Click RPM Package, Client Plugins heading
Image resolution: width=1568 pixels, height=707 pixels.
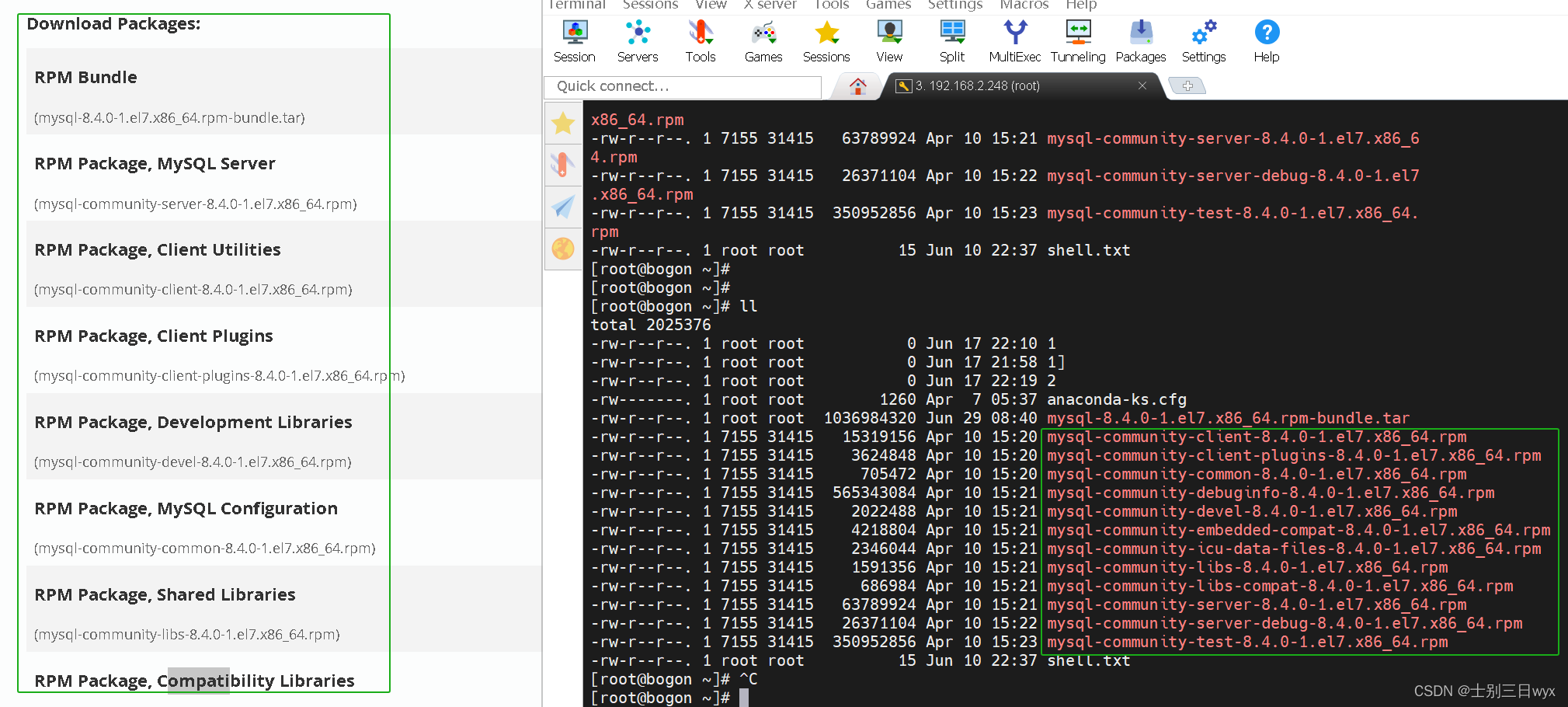154,336
